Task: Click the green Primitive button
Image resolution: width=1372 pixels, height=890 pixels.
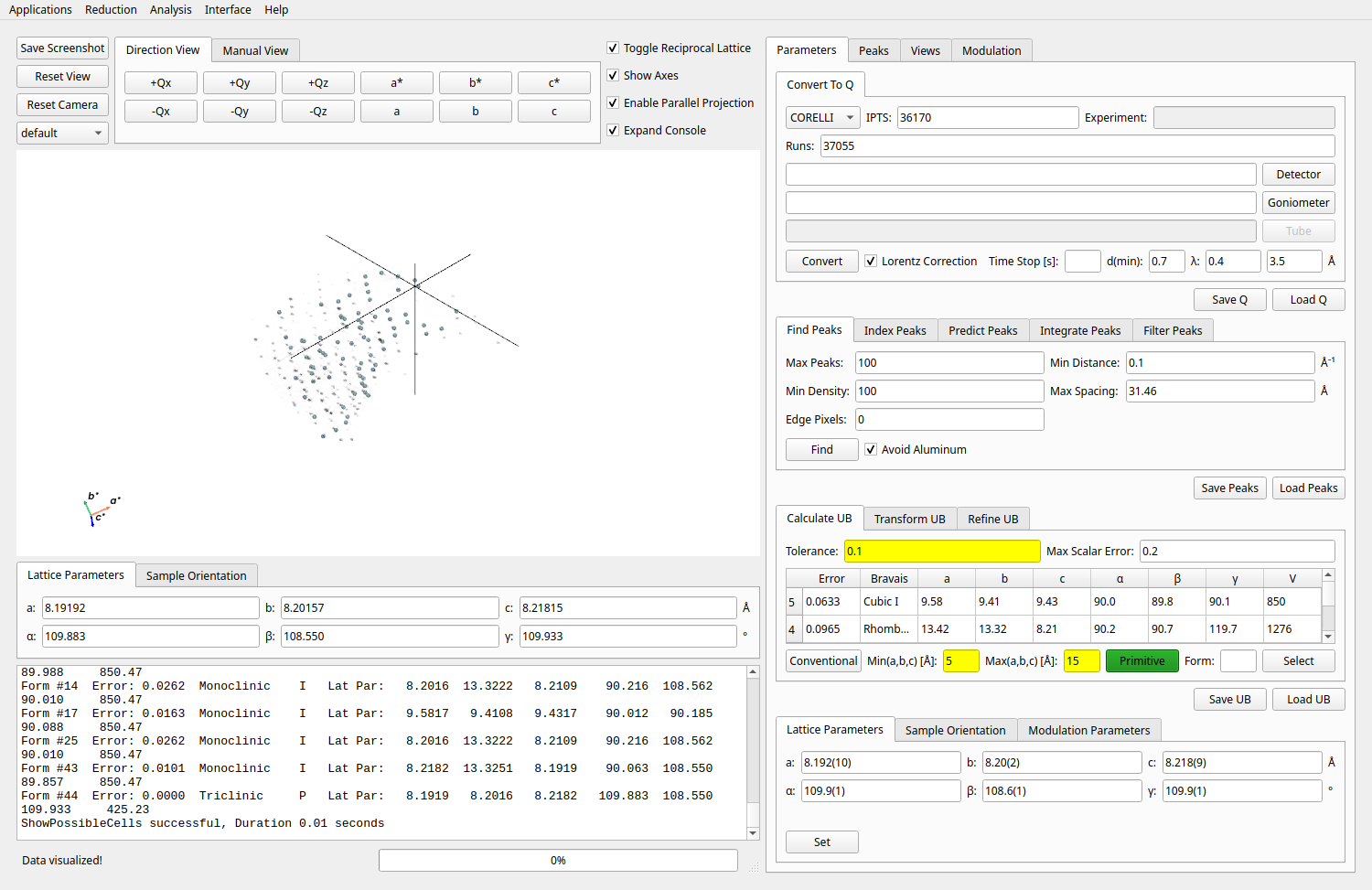Action: pos(1142,660)
